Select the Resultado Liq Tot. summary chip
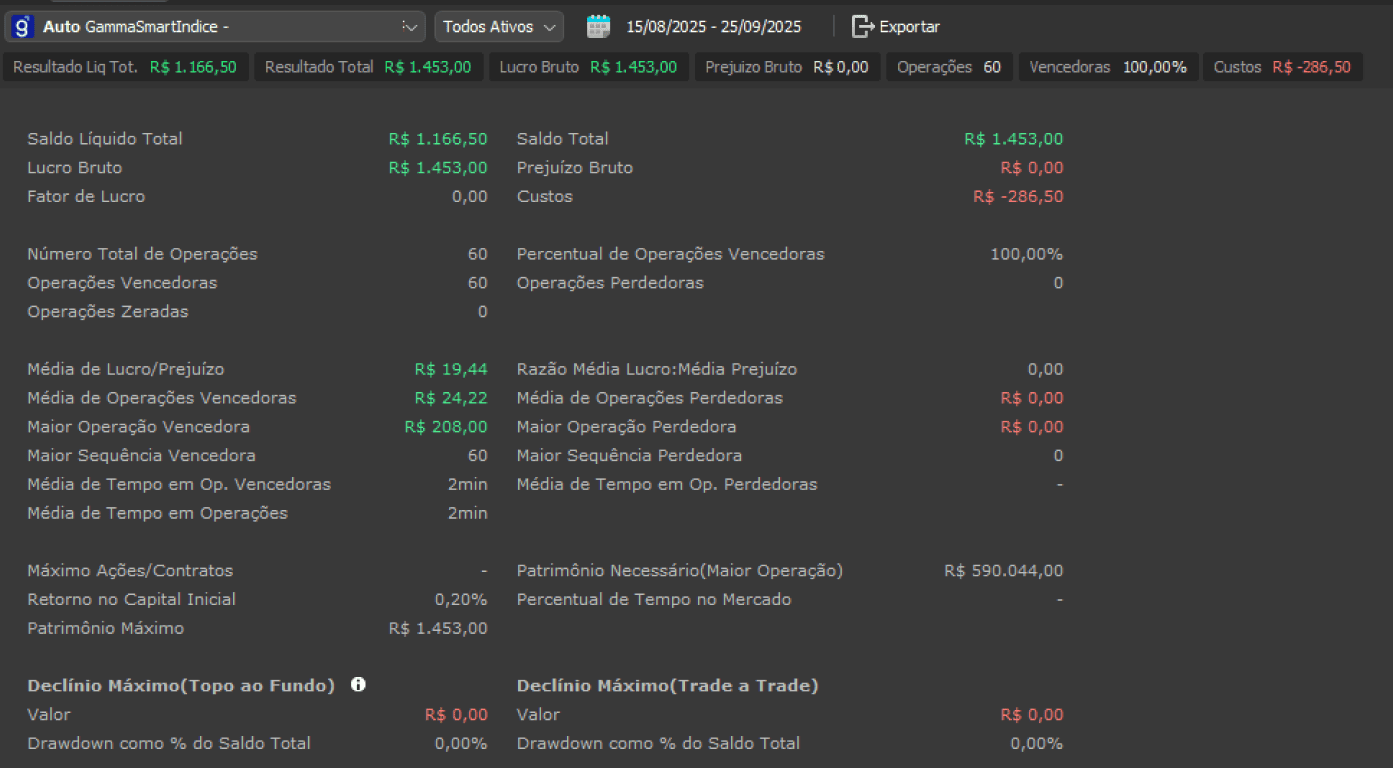Viewport: 1393px width, 768px height. click(125, 67)
